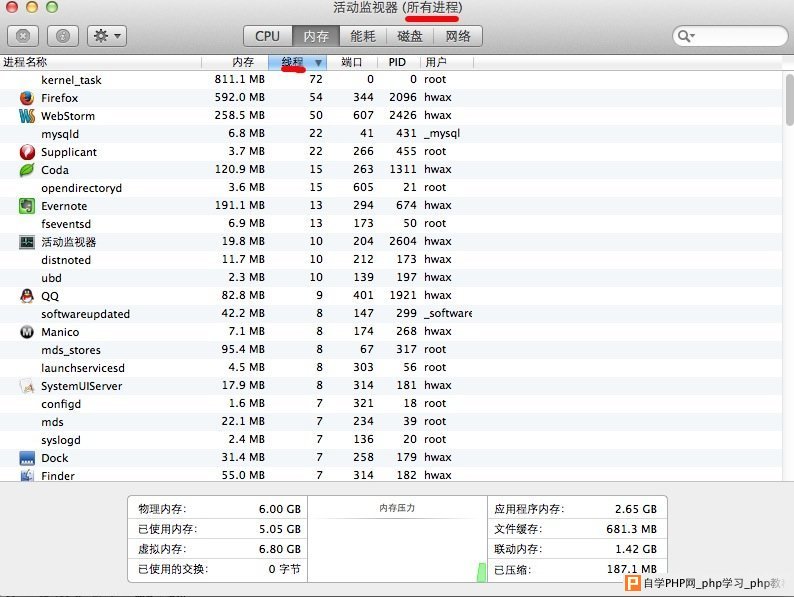Click the WebStorm process icon
This screenshot has height=597, width=794.
27,116
